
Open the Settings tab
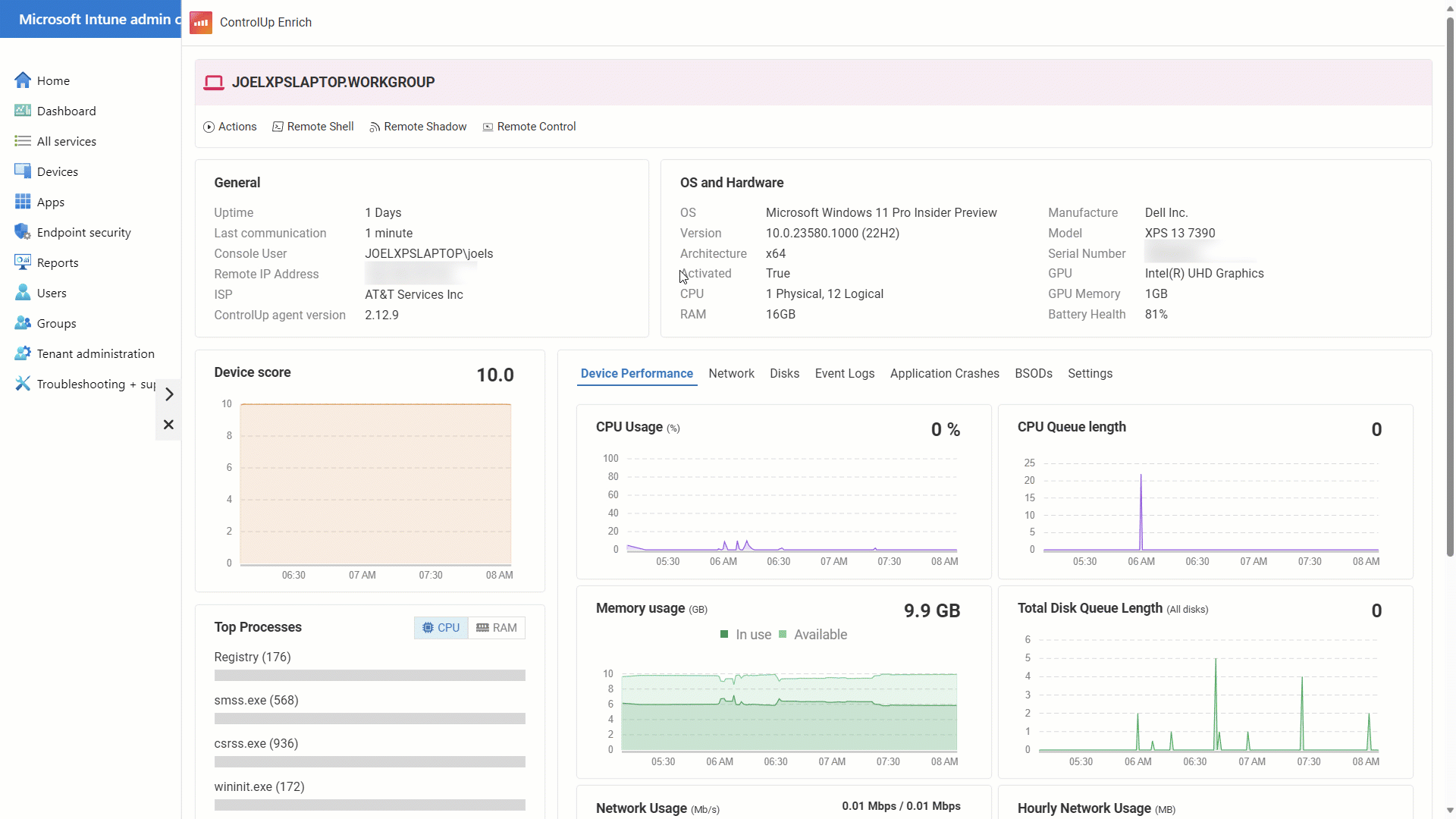[1090, 374]
